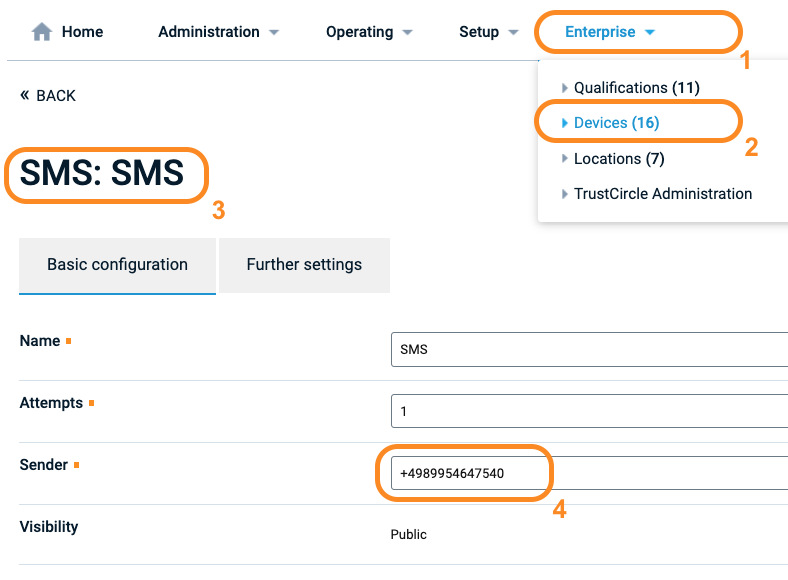Click the triangle beside TrustCircle Administration
Screen dimensions: 788x580
pos(564,194)
